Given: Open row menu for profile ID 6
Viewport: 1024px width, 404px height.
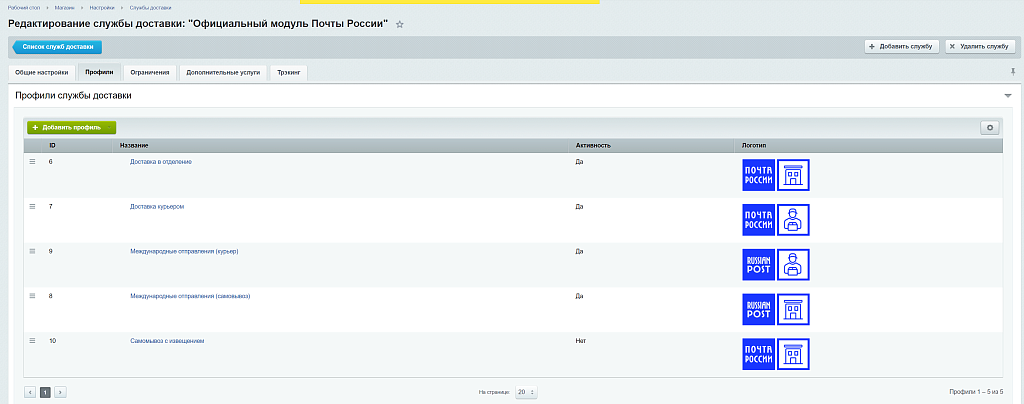Looking at the screenshot, I should pos(32,162).
